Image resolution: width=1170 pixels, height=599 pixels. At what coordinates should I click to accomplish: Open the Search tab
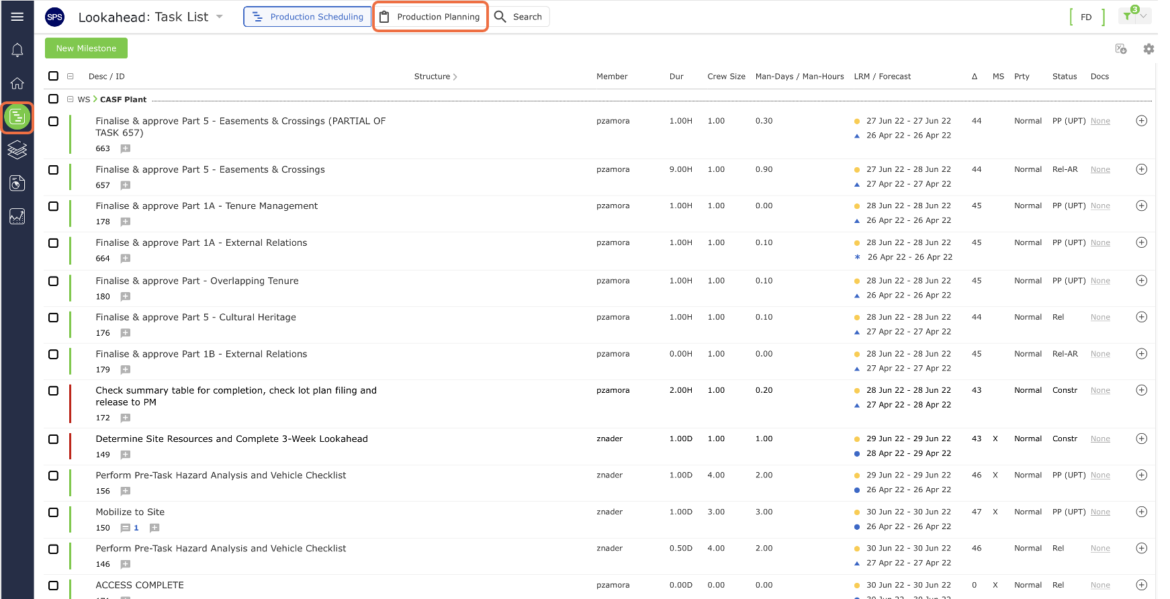click(x=519, y=16)
